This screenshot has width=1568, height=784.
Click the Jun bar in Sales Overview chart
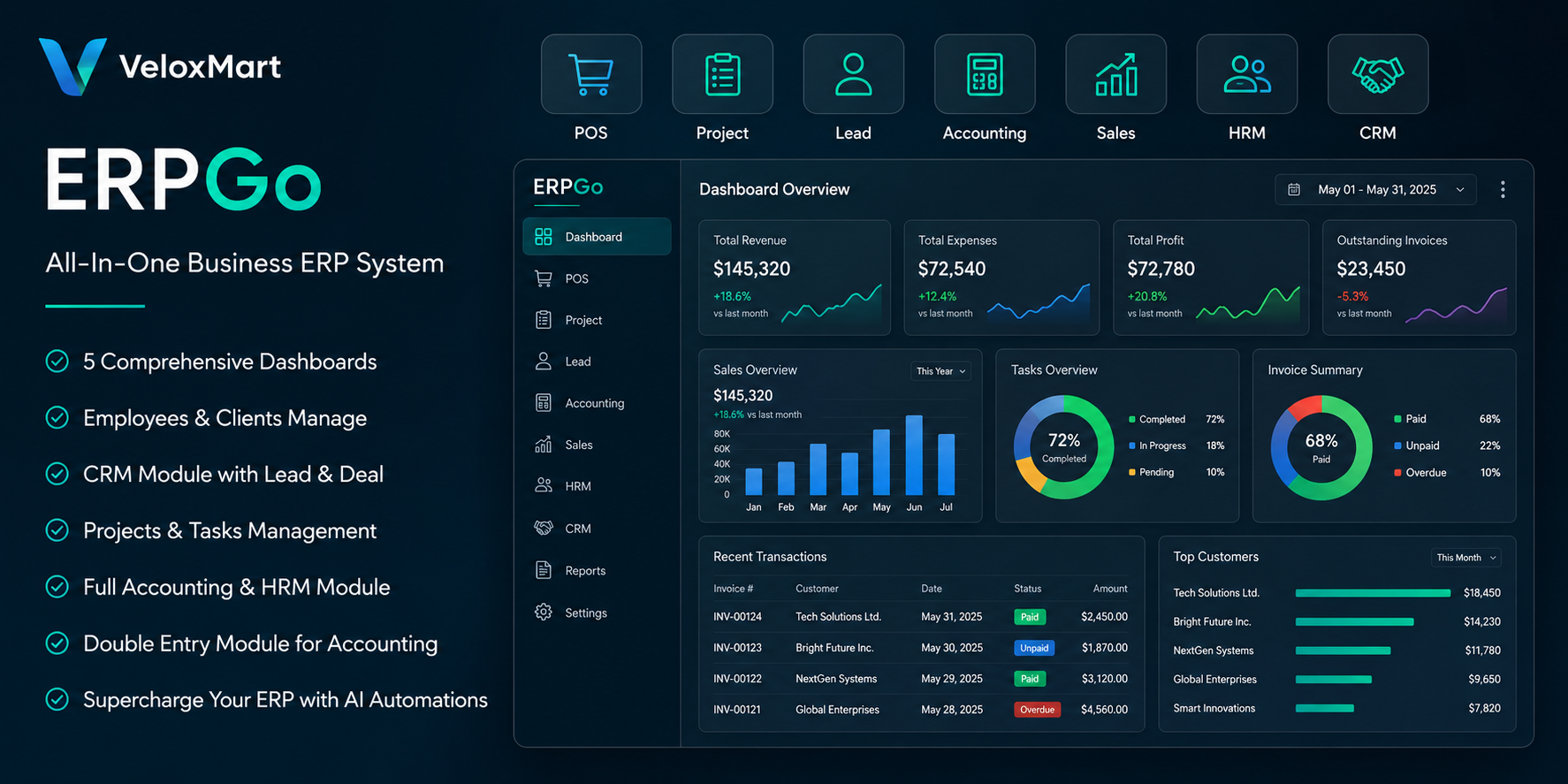[x=914, y=455]
